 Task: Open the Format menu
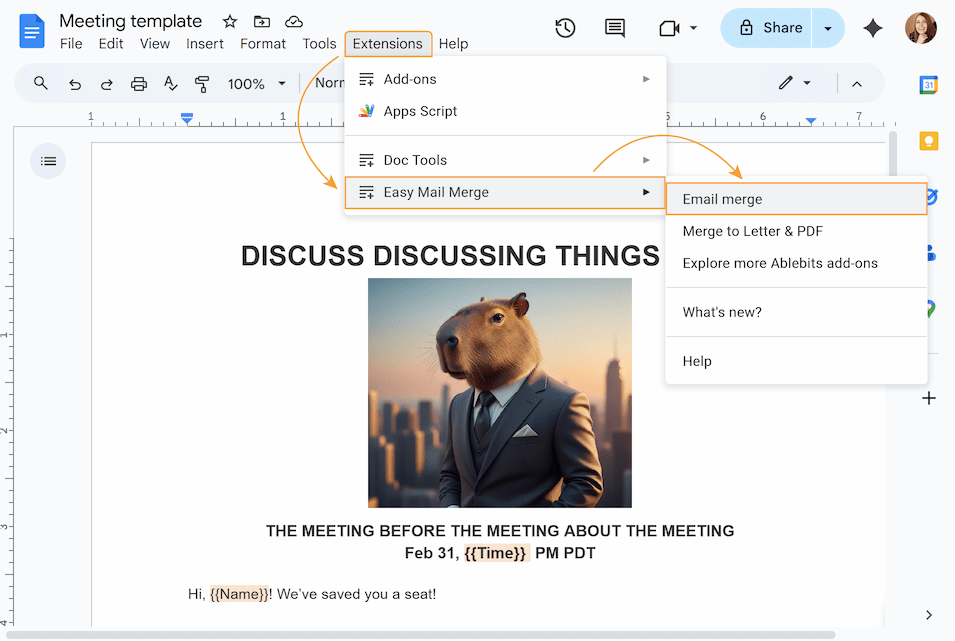pos(263,44)
